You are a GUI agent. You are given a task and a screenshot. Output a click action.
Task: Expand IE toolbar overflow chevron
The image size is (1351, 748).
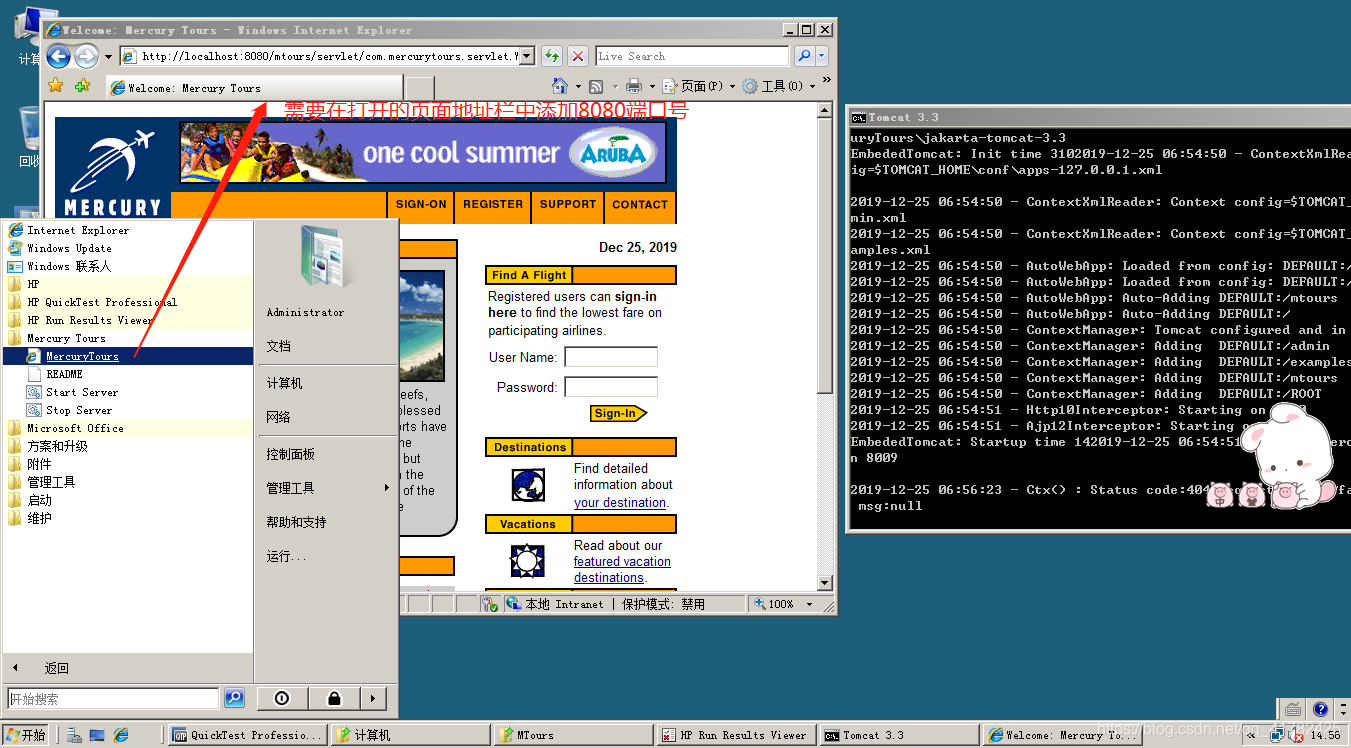pos(826,80)
